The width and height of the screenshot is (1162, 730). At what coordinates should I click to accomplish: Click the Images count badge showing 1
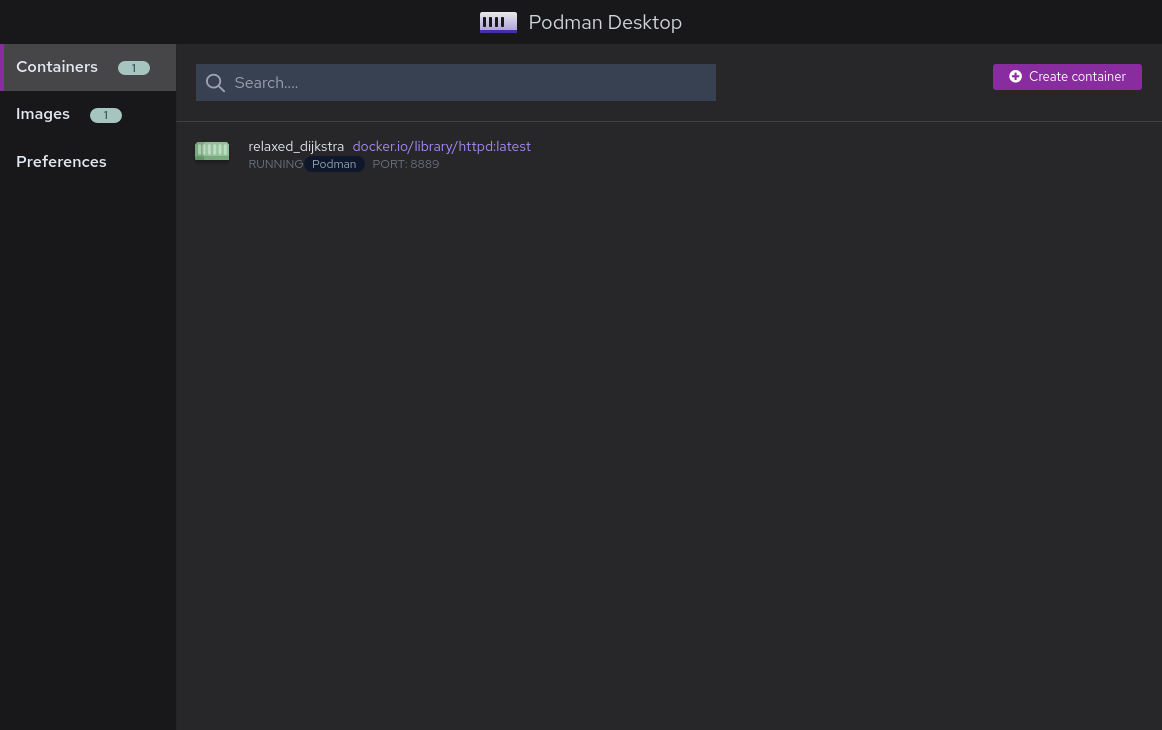coord(105,115)
